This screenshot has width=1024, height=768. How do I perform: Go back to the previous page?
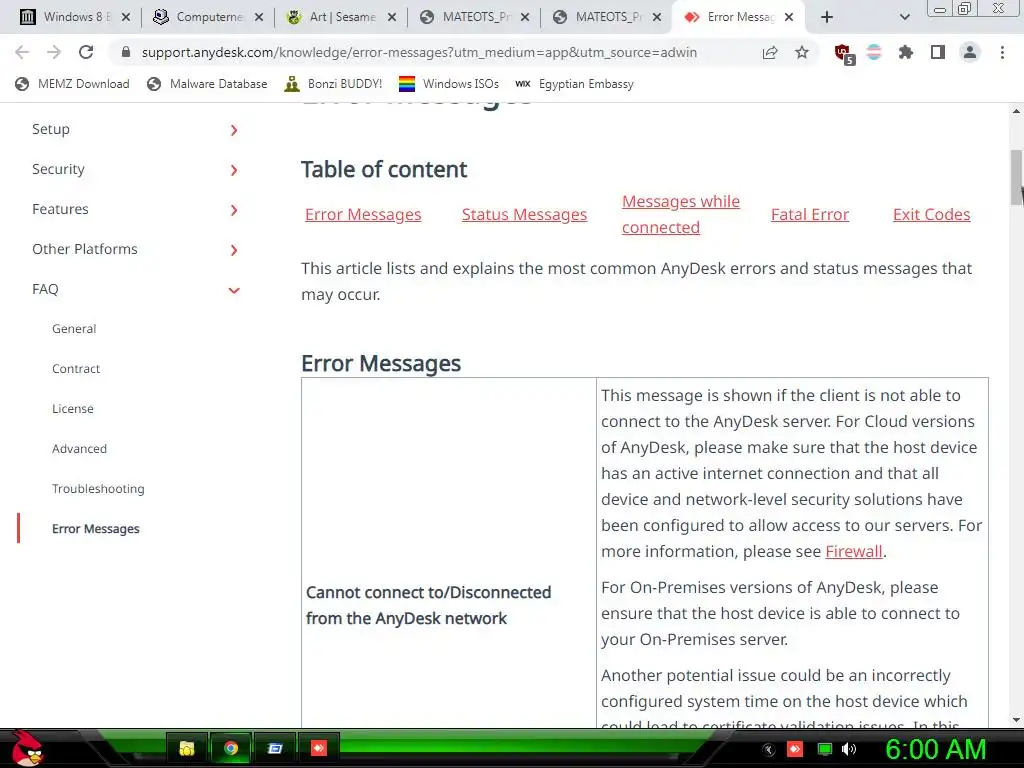(x=22, y=52)
